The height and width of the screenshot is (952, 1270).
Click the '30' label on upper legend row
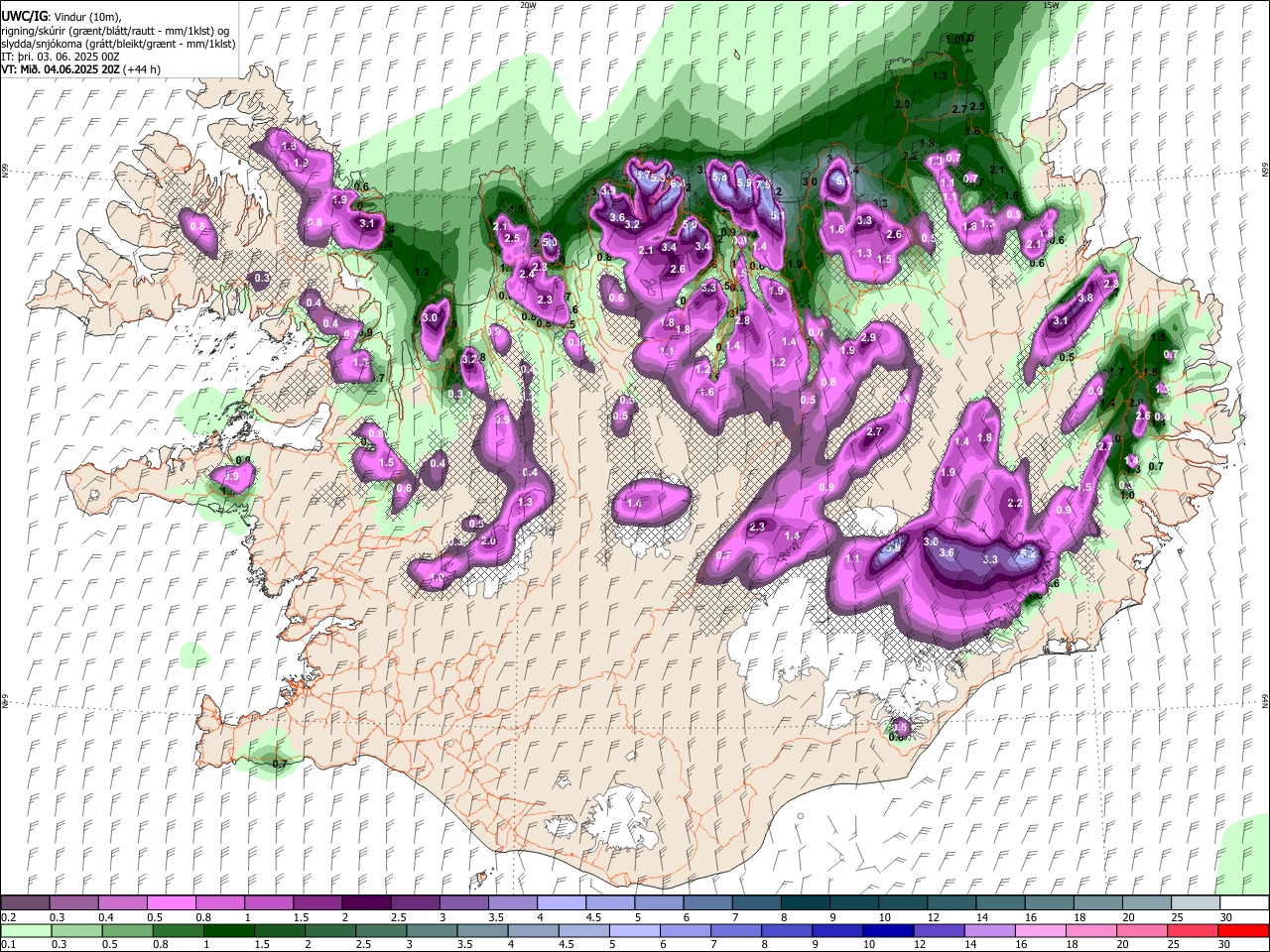click(1224, 917)
